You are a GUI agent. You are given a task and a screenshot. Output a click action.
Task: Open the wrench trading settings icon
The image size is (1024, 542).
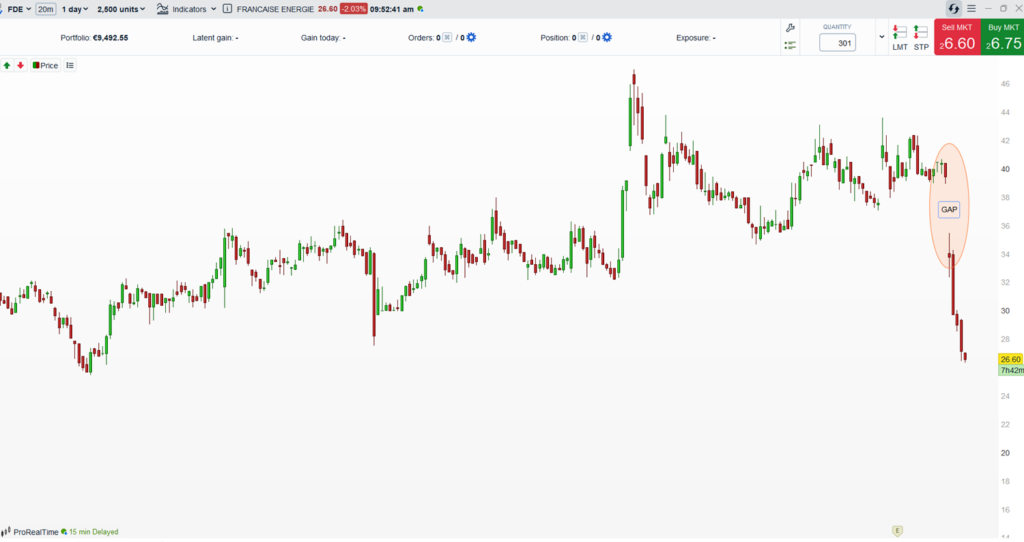coord(790,28)
